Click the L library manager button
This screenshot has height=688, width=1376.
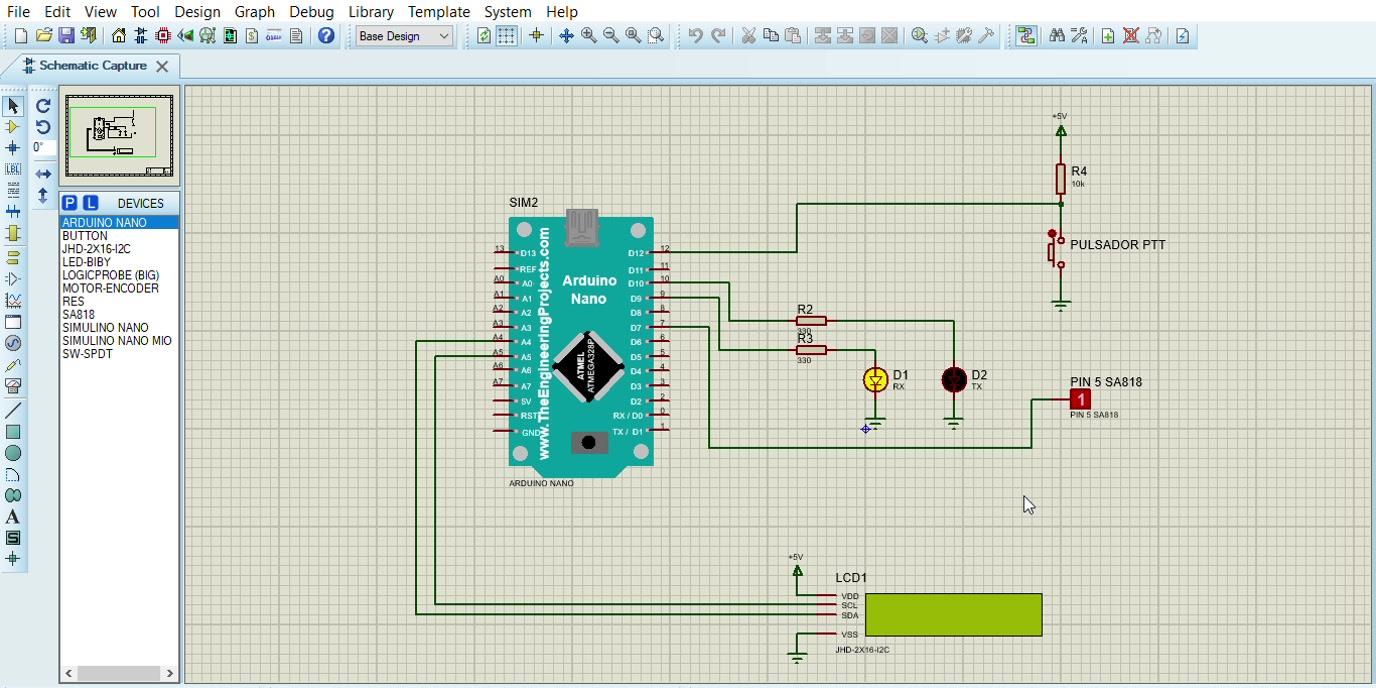(x=90, y=203)
